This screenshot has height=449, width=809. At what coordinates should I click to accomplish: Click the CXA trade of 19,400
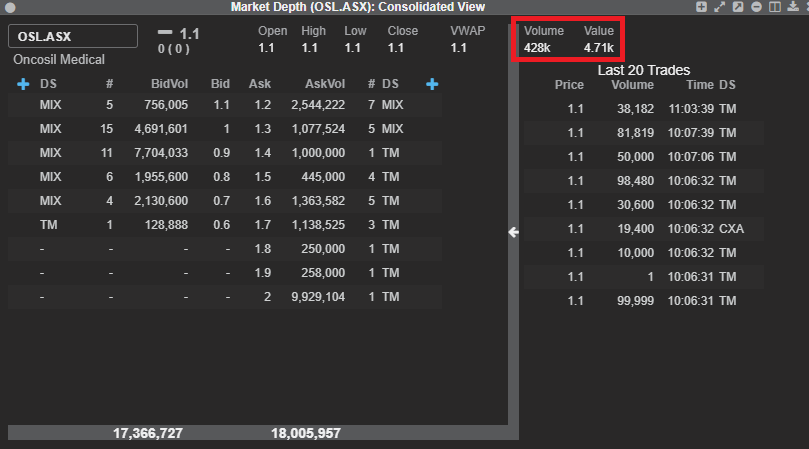644,229
